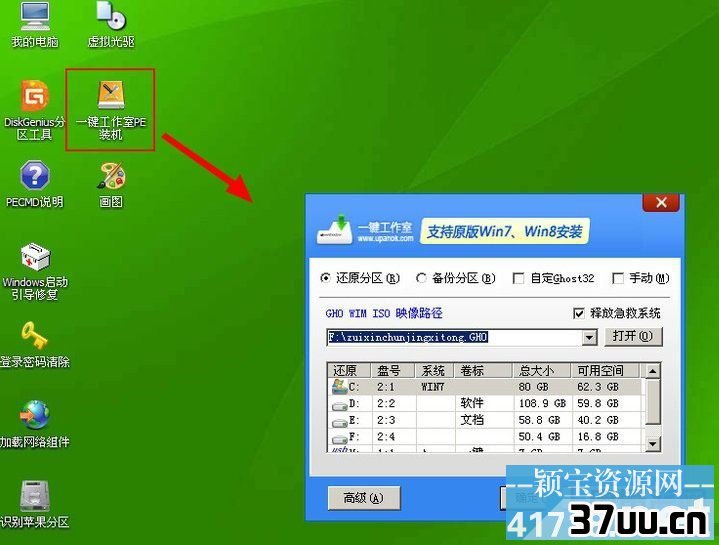Enable the 自定Ghost32 checkbox

(518, 278)
